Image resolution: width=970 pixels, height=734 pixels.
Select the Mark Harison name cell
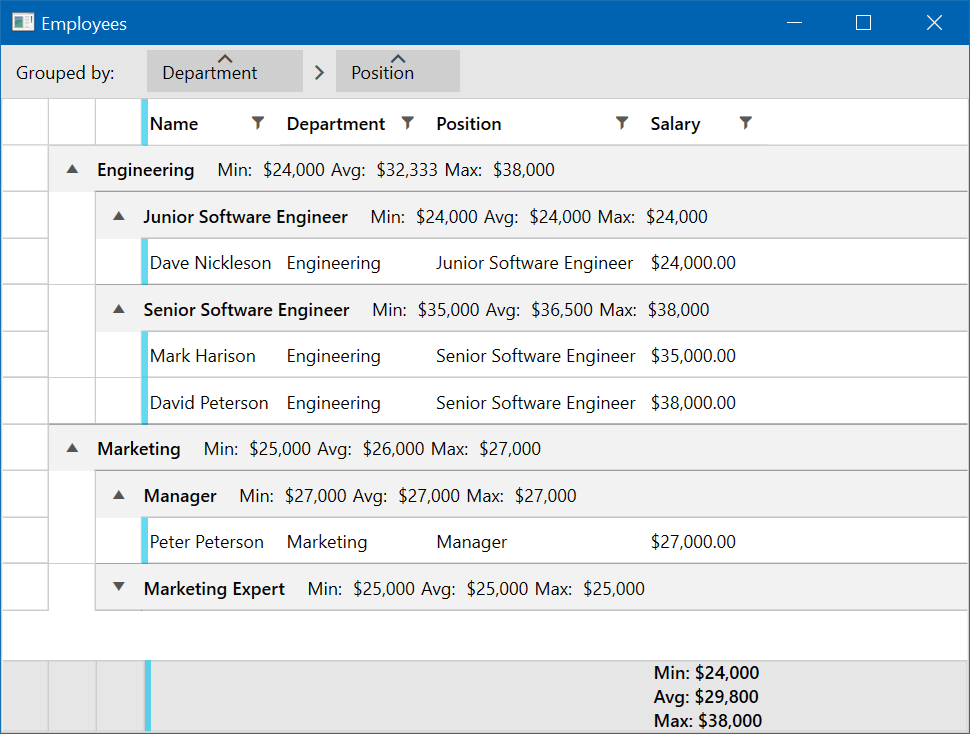pyautogui.click(x=202, y=356)
